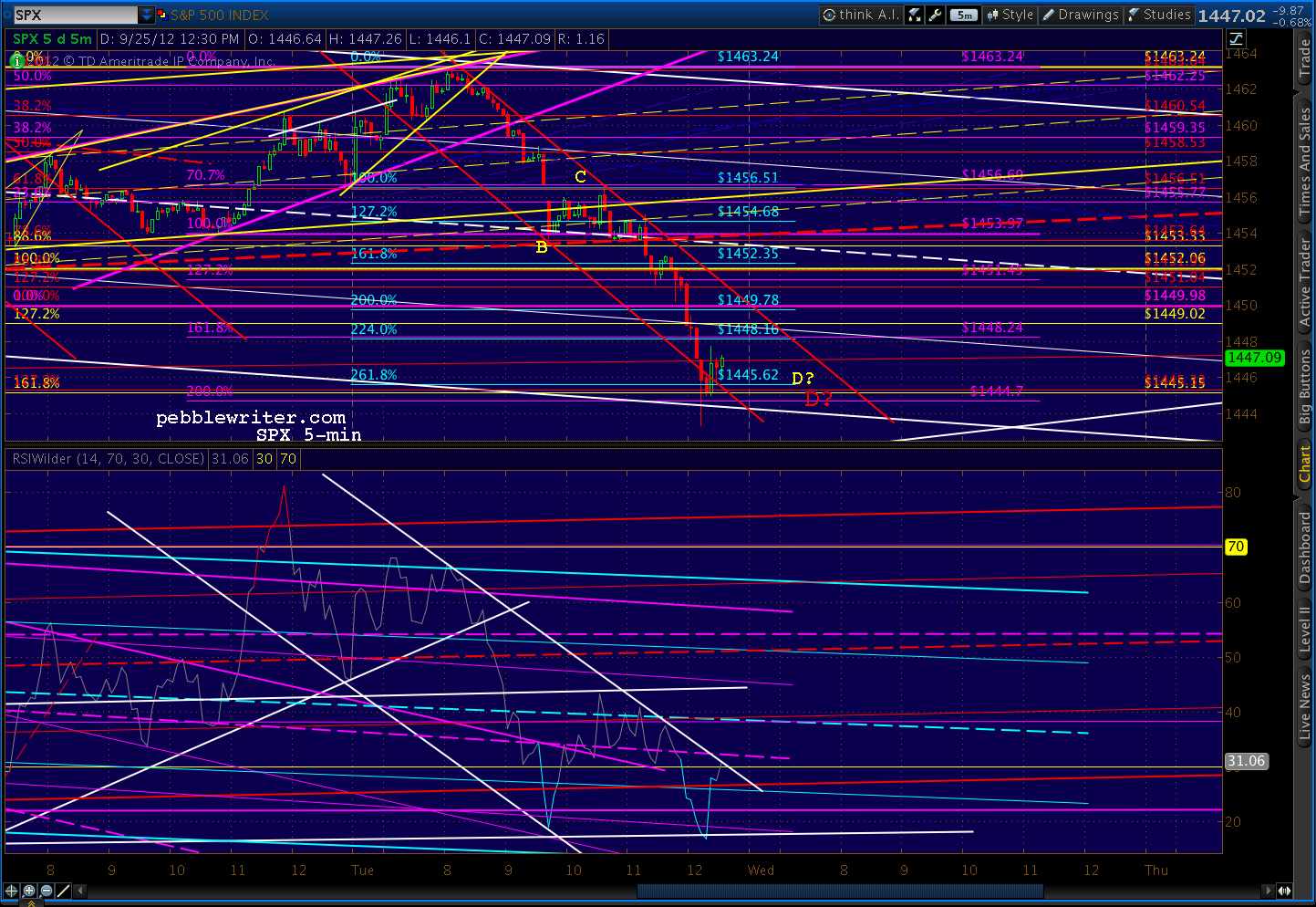Click the RSI overbought value 70 box
The image size is (1316, 907).
(287, 459)
